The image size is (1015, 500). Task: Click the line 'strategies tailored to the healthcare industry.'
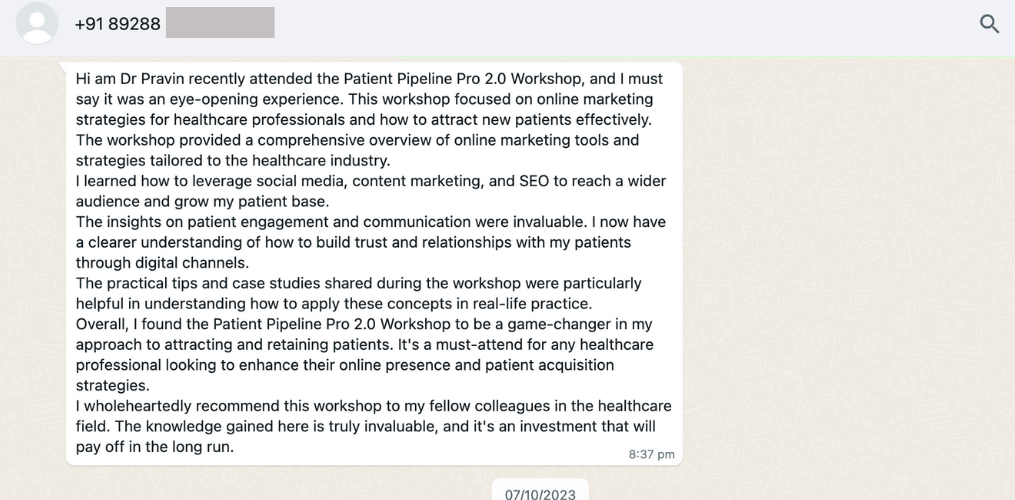click(x=233, y=160)
